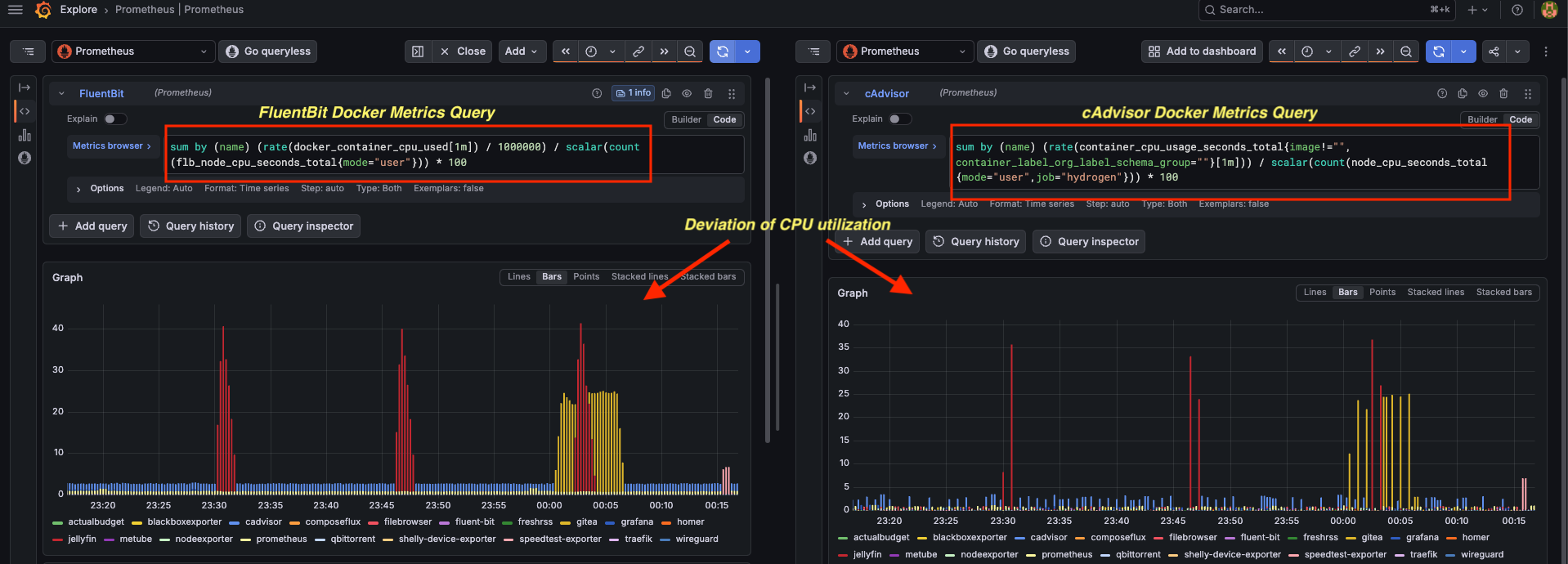Open Query history in left pane
Image resolution: width=1568 pixels, height=564 pixels.
190,226
